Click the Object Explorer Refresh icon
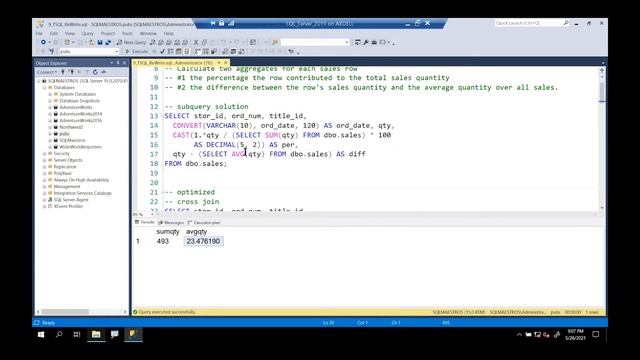The height and width of the screenshot is (360, 640). (x=95, y=72)
